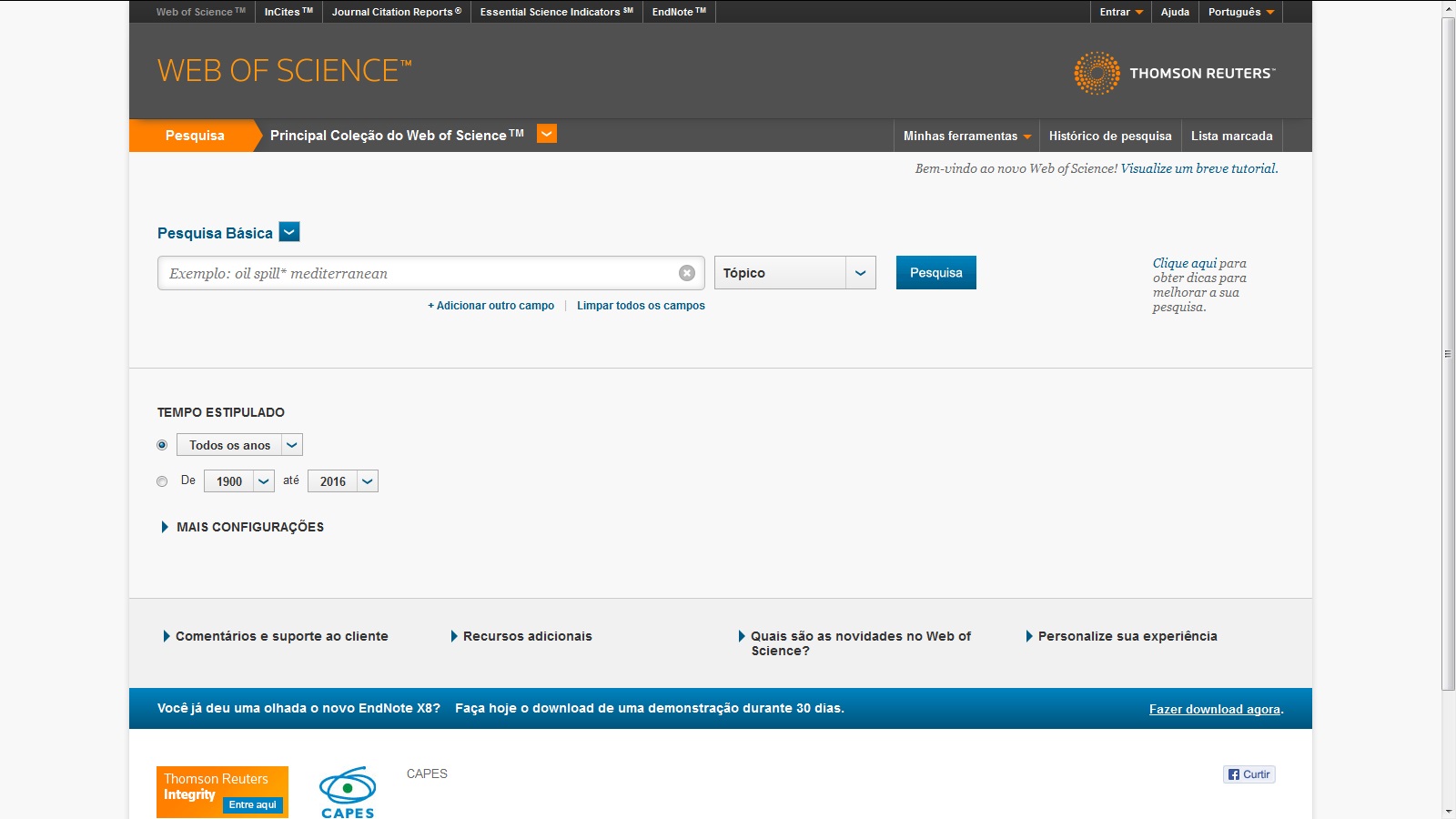Expand Mais Configurações section
This screenshot has width=1456, height=819.
[x=242, y=527]
